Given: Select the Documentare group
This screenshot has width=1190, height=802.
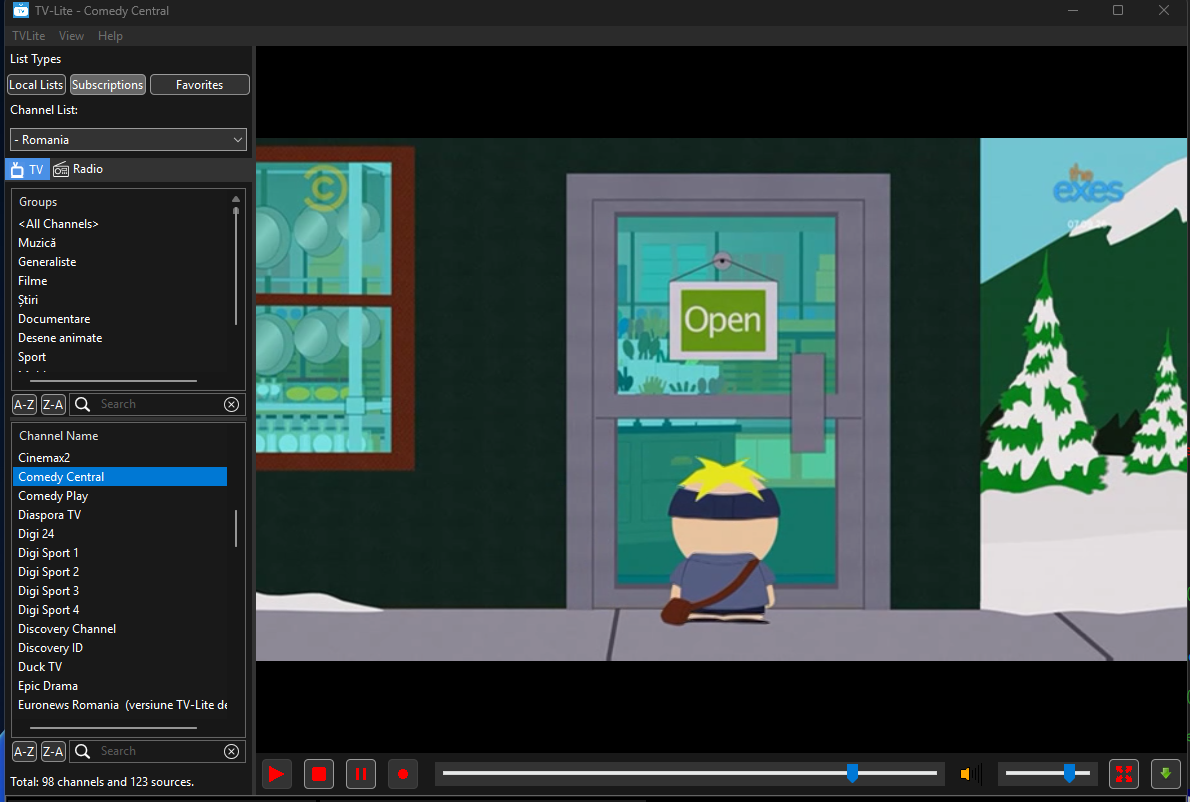Looking at the screenshot, I should [x=54, y=319].
